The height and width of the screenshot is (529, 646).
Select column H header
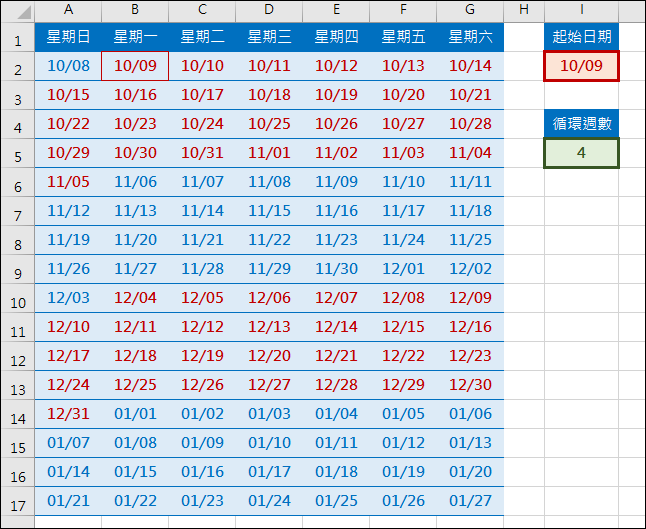[524, 10]
